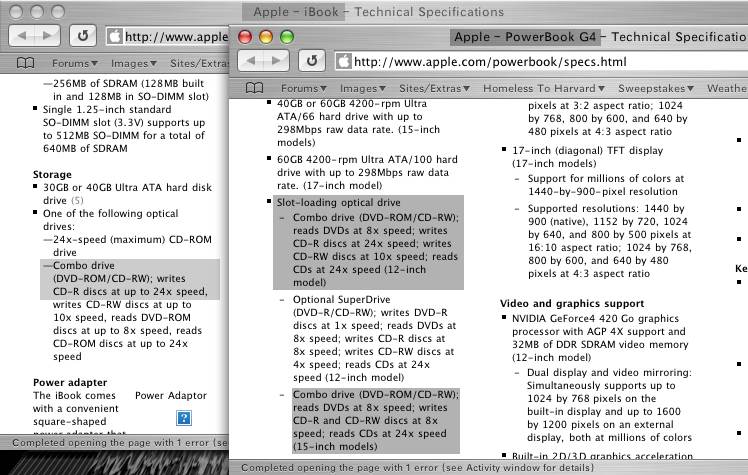Image resolution: width=748 pixels, height=475 pixels.
Task: Expand Sites/Extras bookmark menu in PowerBook window
Action: point(434,88)
